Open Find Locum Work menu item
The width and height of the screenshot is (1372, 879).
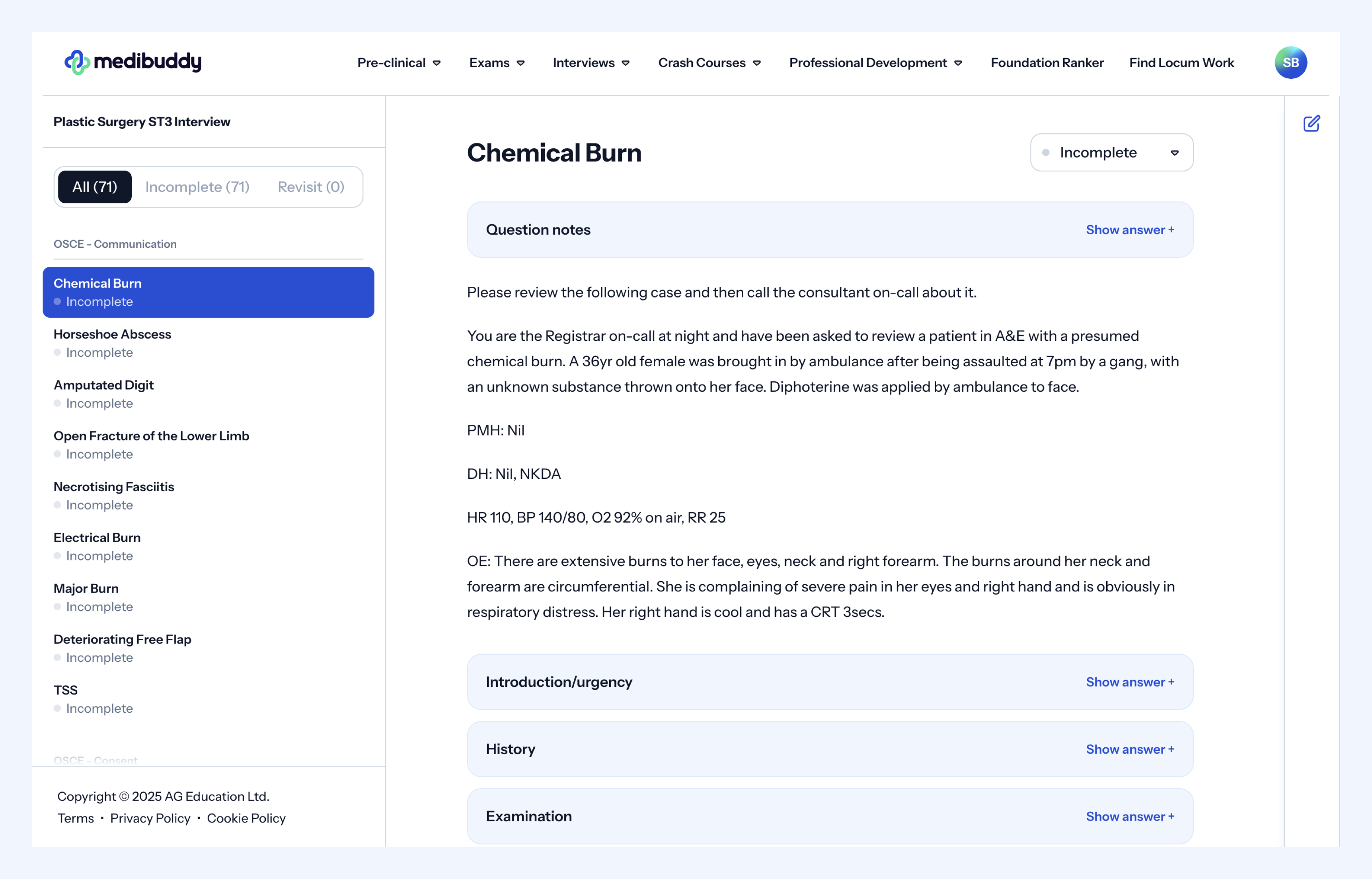tap(1181, 63)
